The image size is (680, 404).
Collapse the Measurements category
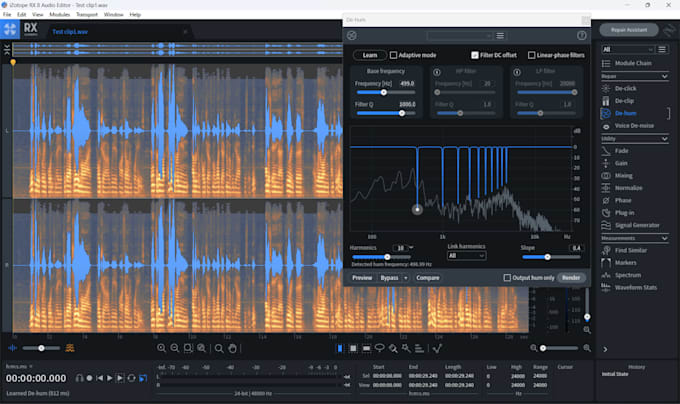point(664,238)
